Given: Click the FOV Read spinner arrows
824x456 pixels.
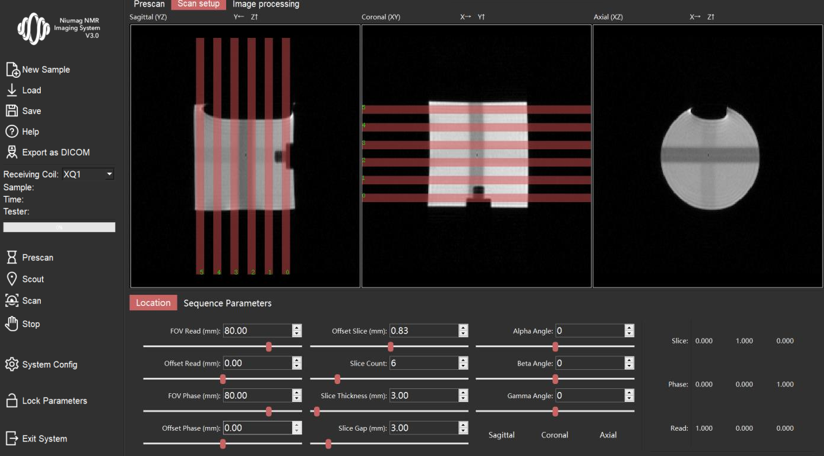Looking at the screenshot, I should click(x=297, y=331).
